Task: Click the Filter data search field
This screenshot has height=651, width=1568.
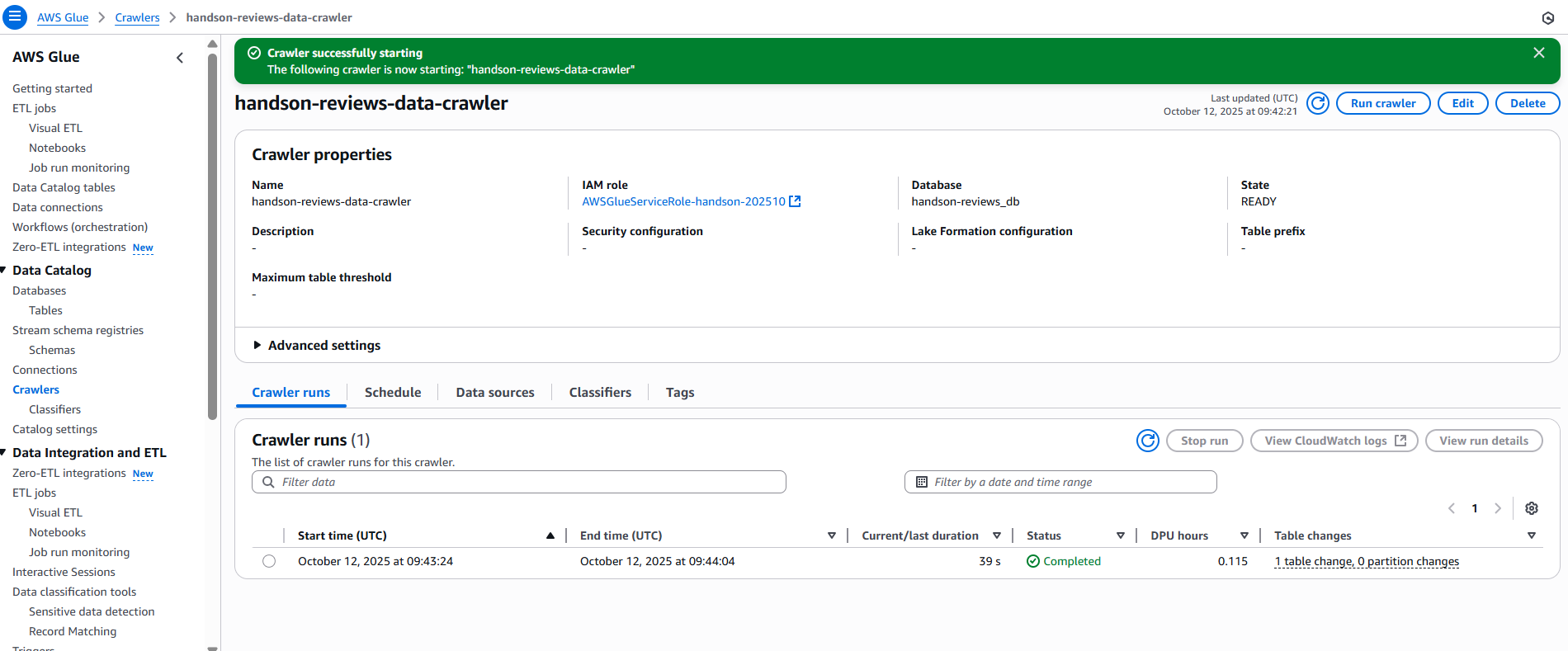Action: (518, 482)
